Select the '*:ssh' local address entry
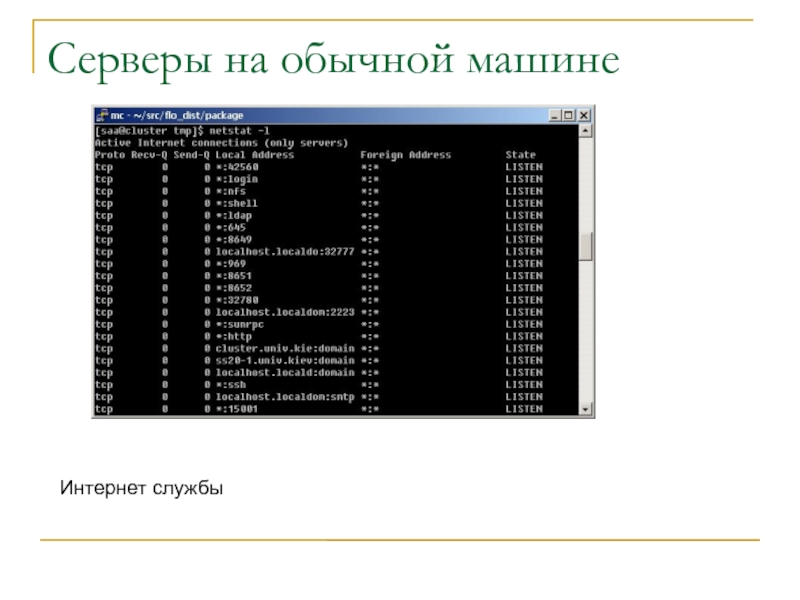 coord(231,384)
